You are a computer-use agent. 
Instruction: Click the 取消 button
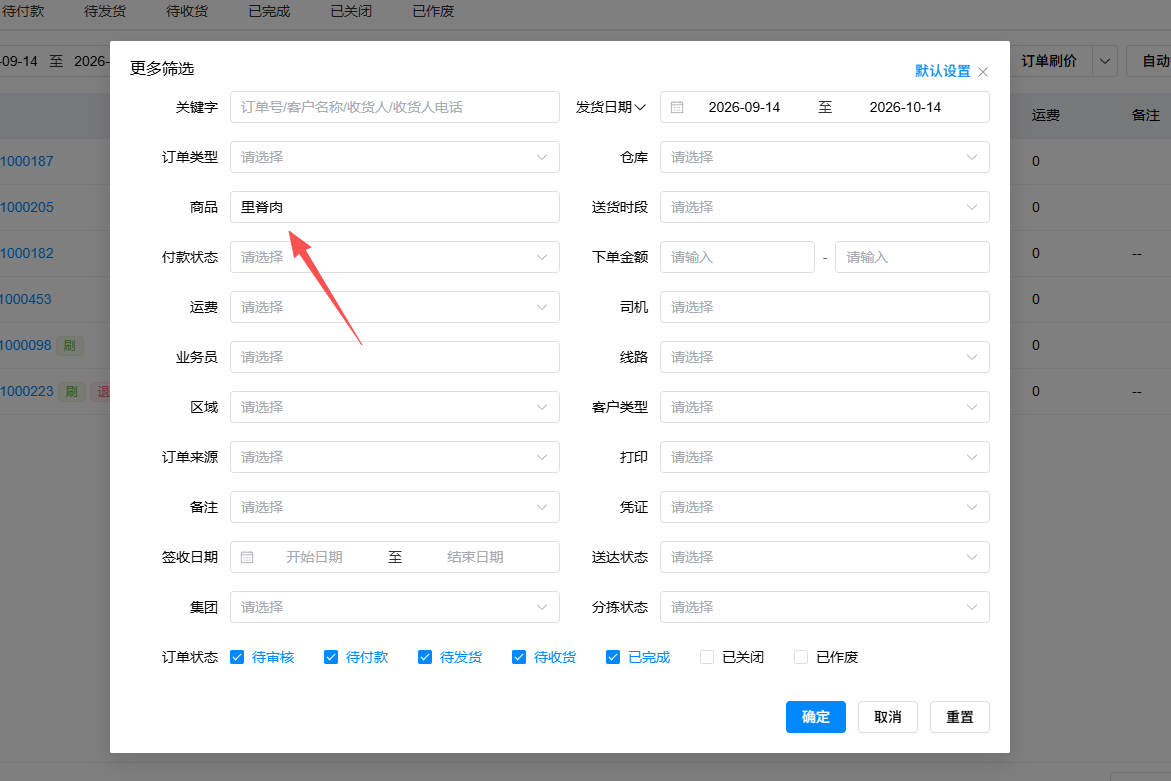point(887,717)
